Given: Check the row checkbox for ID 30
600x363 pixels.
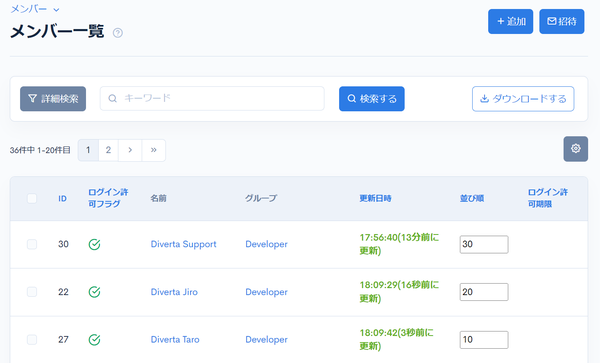Looking at the screenshot, I should [32, 244].
